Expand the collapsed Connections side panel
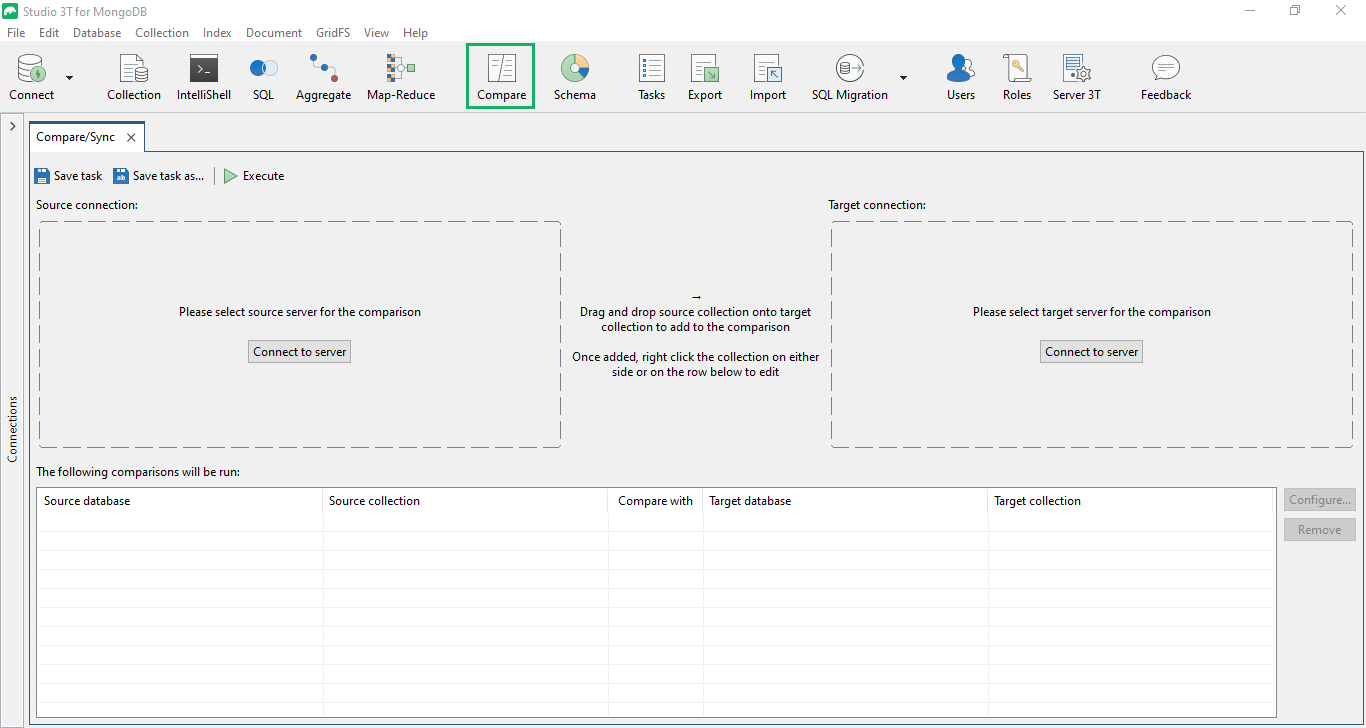 pos(12,127)
